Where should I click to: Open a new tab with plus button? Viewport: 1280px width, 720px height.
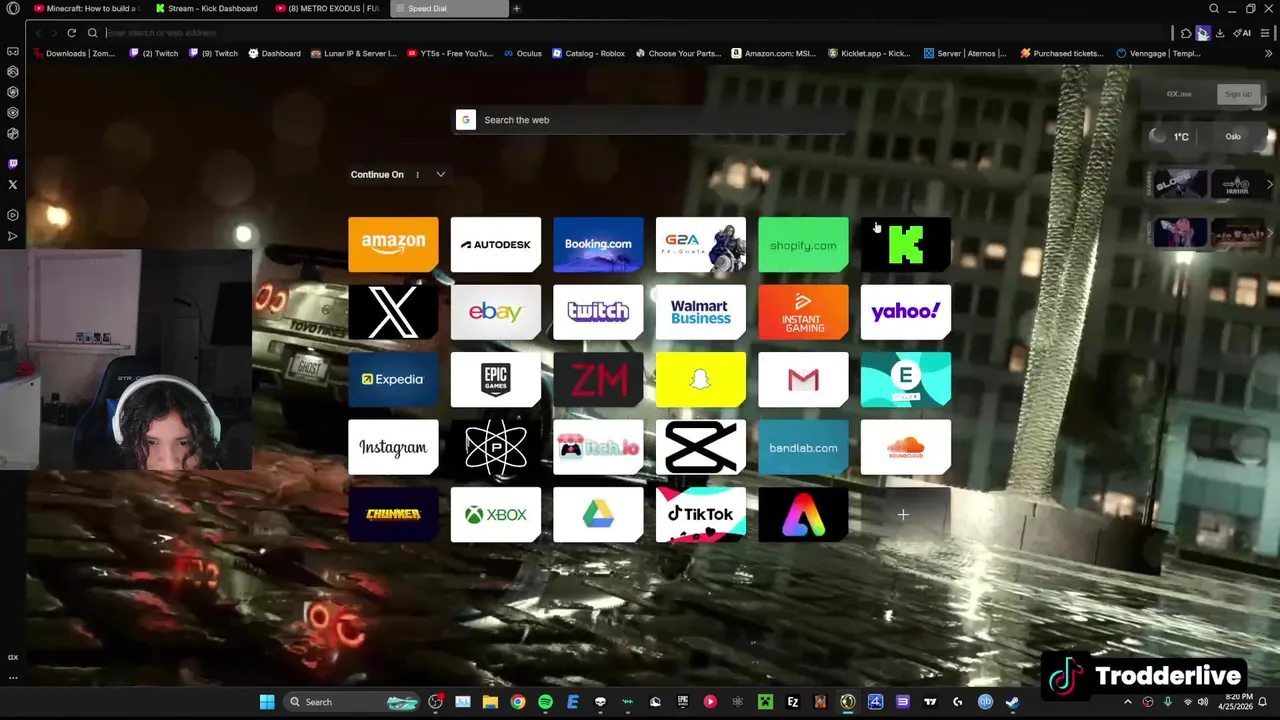click(516, 8)
